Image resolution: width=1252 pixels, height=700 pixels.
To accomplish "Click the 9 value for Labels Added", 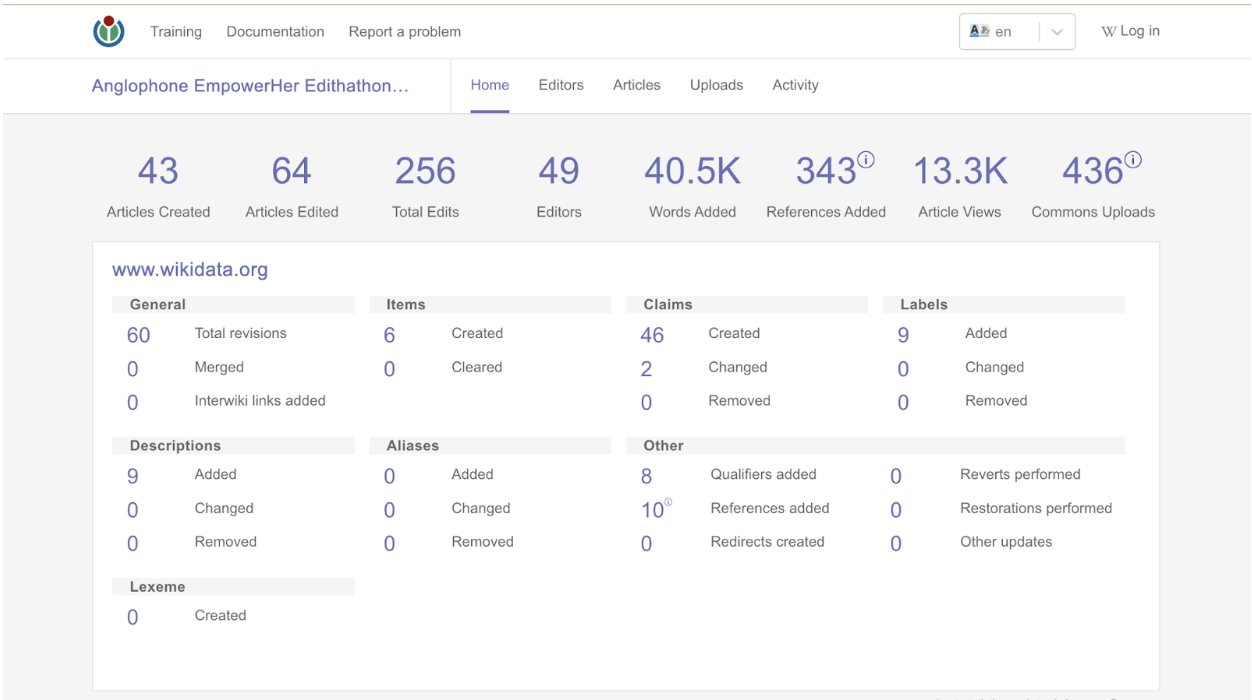I will pos(903,335).
